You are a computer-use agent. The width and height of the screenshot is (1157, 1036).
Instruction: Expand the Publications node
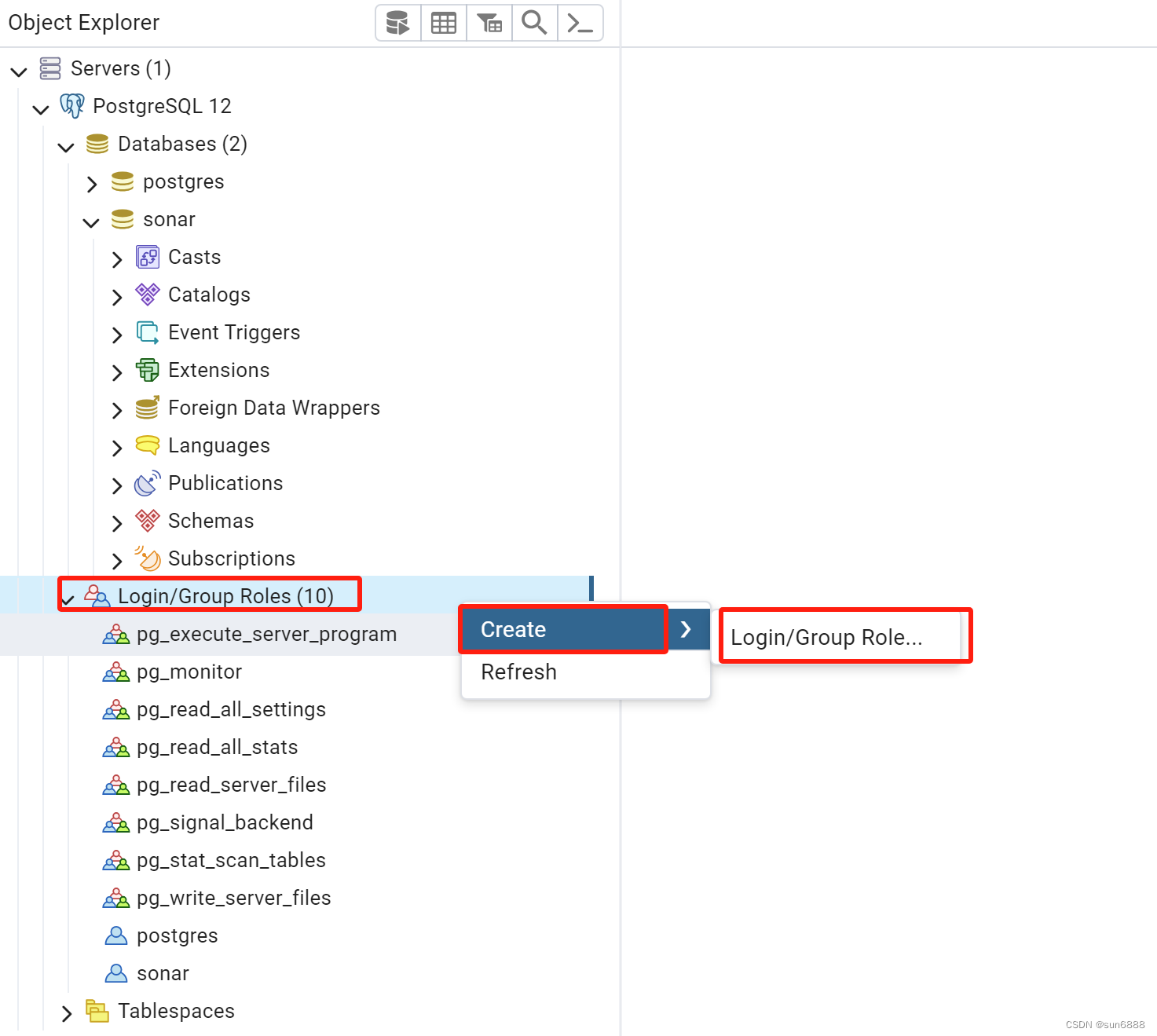117,485
